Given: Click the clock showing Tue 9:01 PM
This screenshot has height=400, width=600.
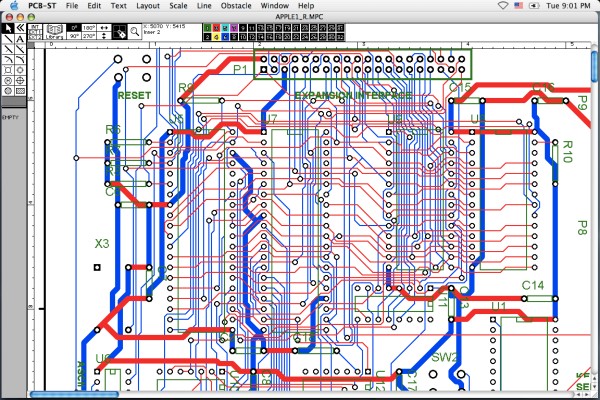Looking at the screenshot, I should pos(568,5).
